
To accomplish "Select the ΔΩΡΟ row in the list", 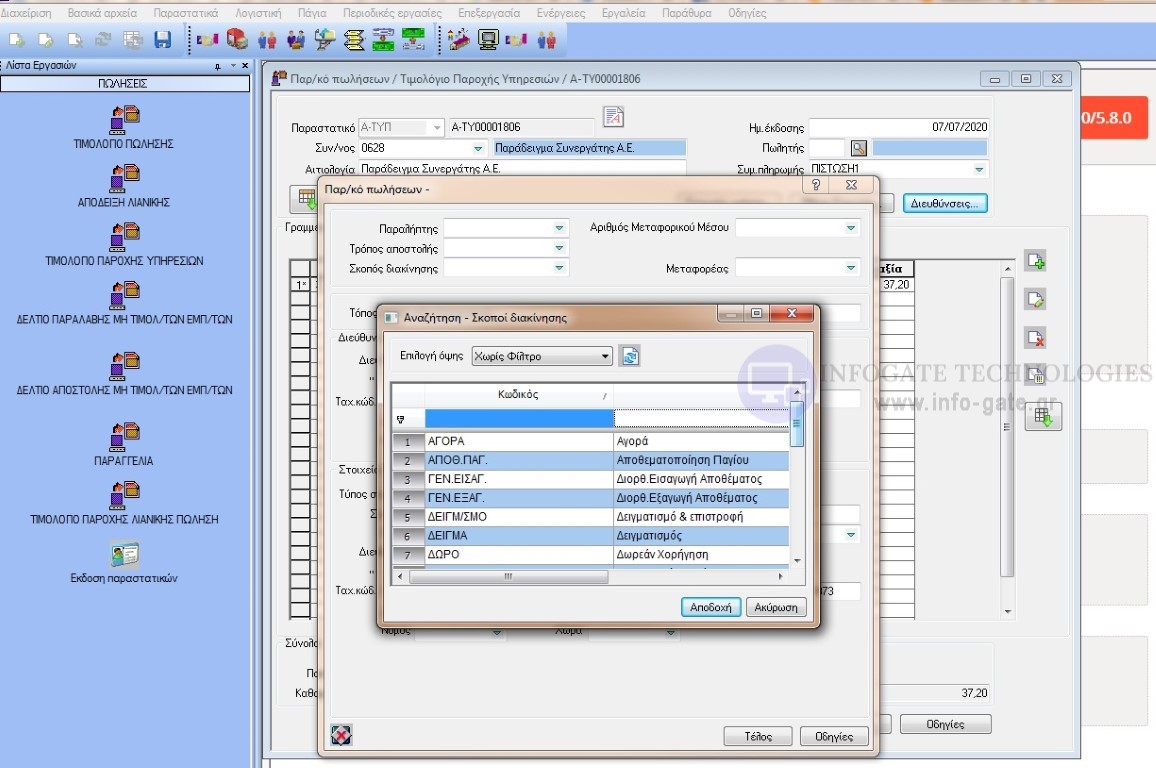I will (x=518, y=554).
